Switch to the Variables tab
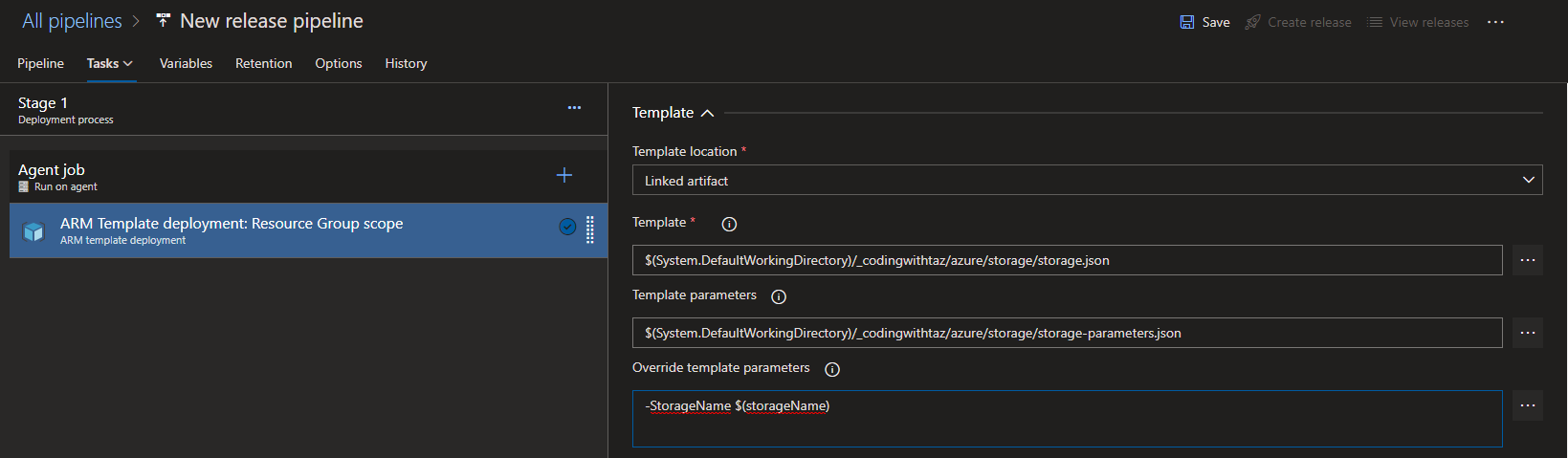The width and height of the screenshot is (1568, 458). tap(186, 63)
